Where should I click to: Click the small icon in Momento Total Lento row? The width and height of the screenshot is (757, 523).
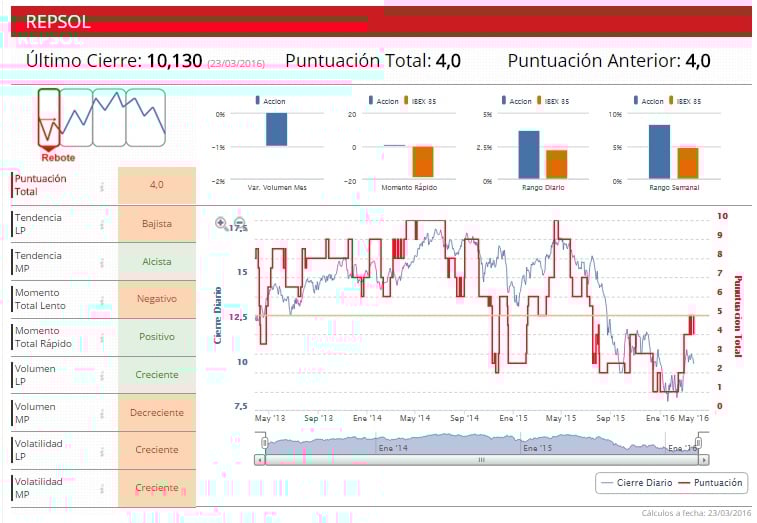coord(102,301)
